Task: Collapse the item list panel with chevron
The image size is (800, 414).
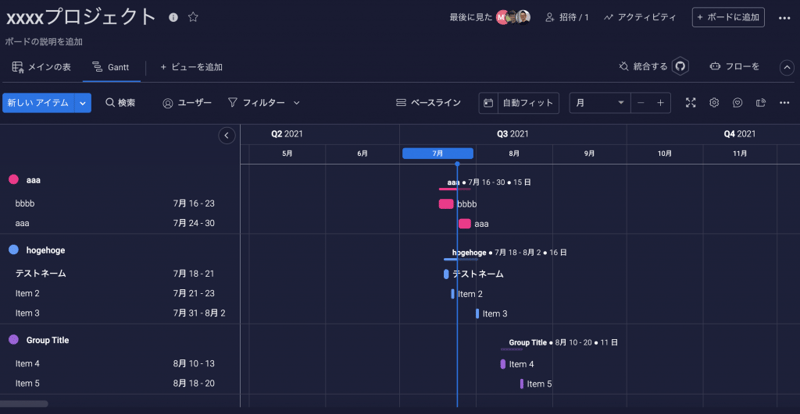Action: pos(227,135)
